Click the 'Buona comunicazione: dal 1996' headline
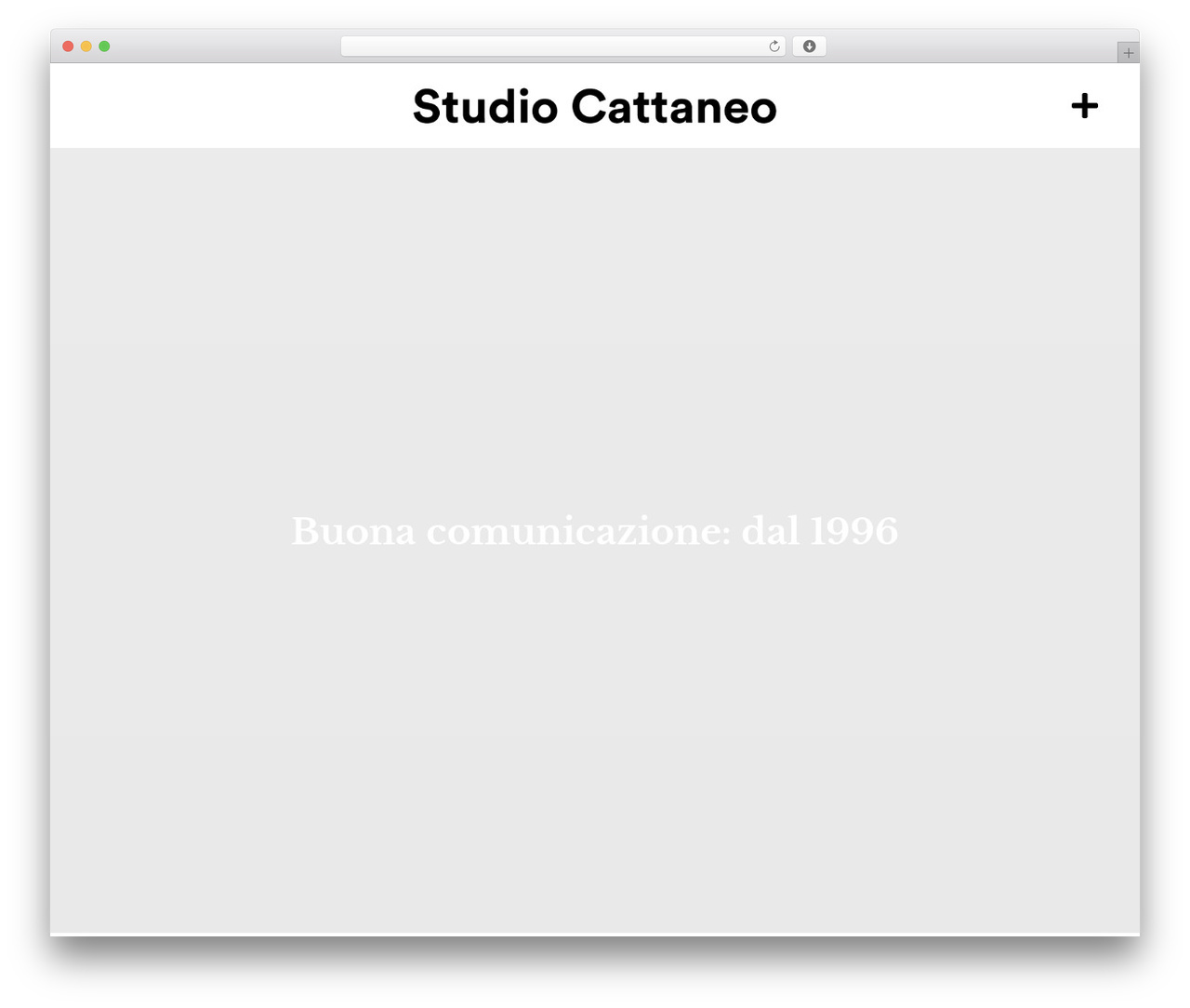The height and width of the screenshot is (1008, 1190). tap(595, 531)
